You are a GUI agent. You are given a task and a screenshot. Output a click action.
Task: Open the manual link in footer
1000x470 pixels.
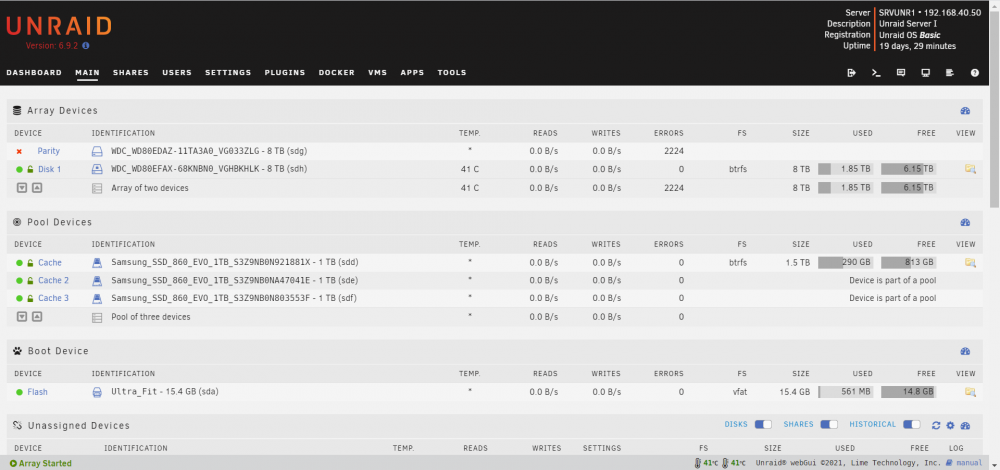point(969,463)
